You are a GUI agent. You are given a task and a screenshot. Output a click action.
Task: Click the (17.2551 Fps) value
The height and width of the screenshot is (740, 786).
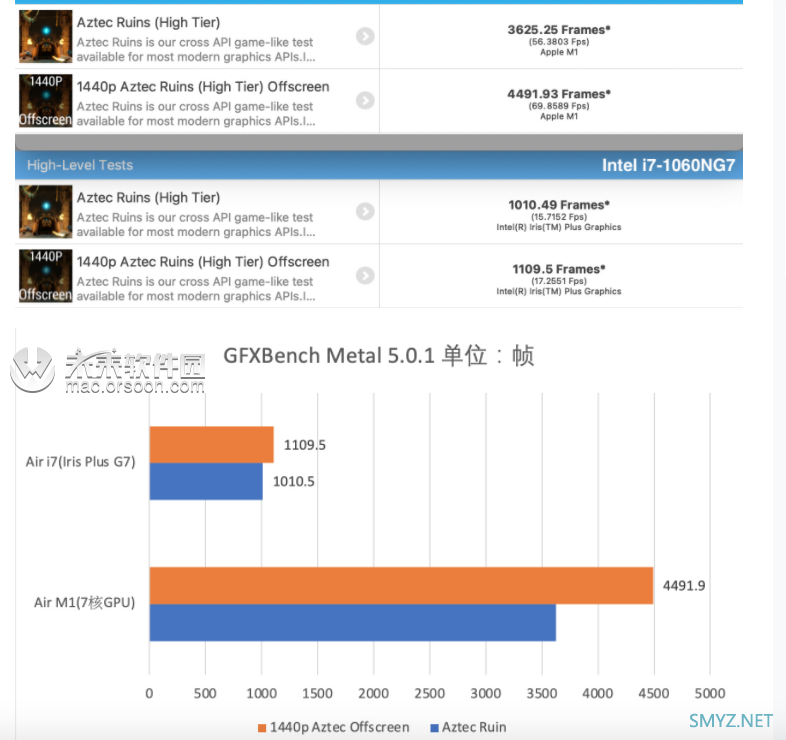click(x=559, y=281)
